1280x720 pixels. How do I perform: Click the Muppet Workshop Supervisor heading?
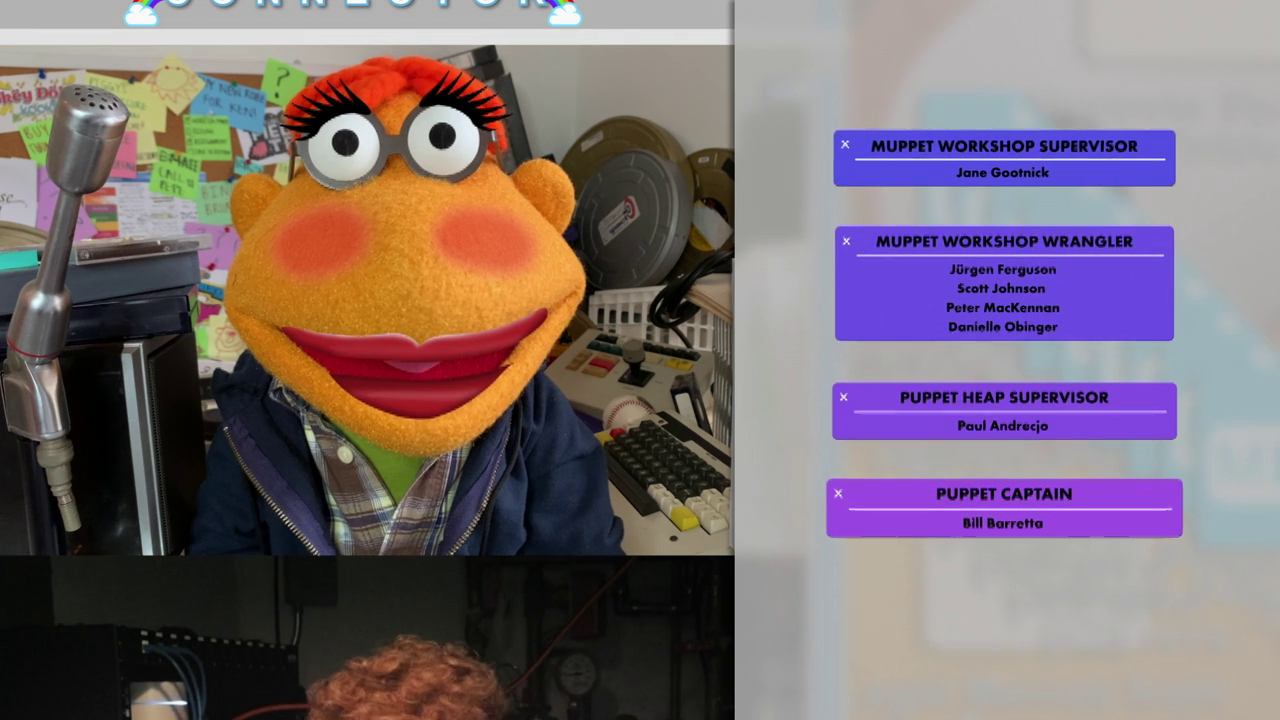tap(1004, 146)
